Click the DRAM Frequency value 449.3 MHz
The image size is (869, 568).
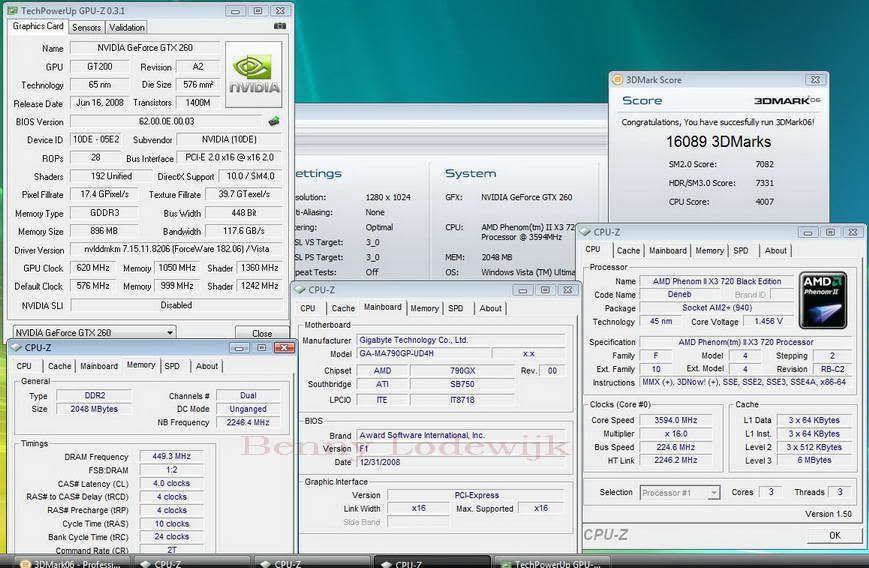tap(171, 456)
